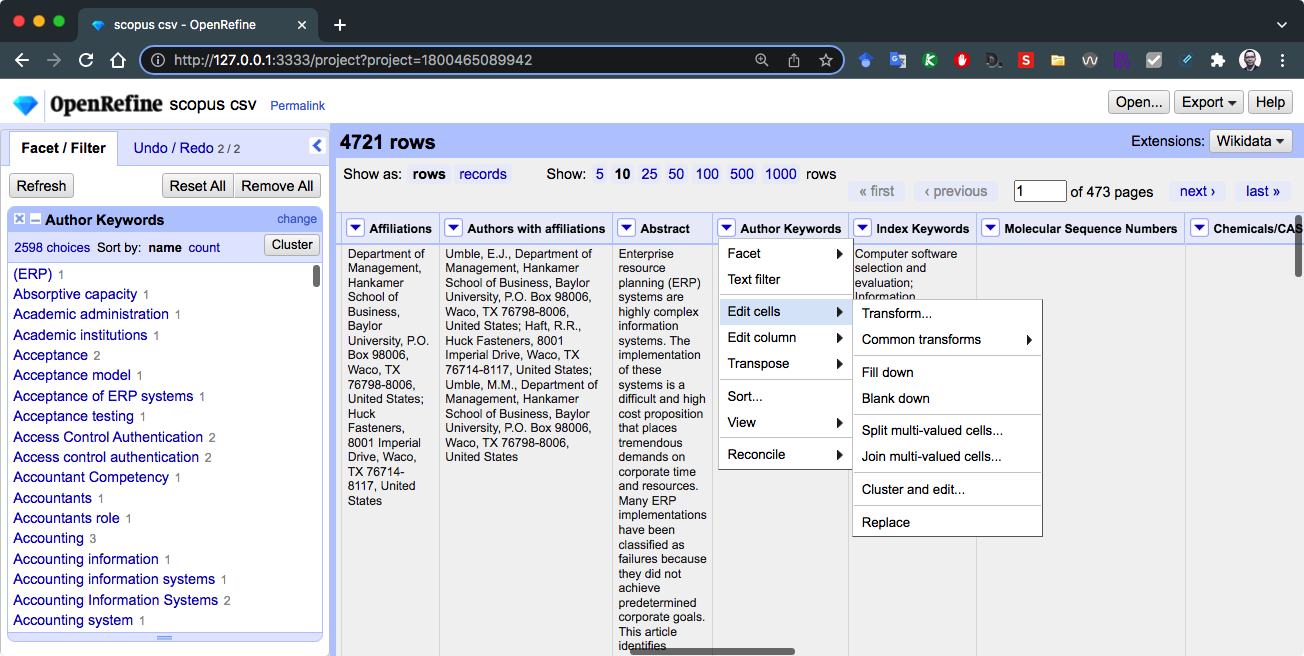
Task: Click the red S extension icon
Action: point(1025,60)
